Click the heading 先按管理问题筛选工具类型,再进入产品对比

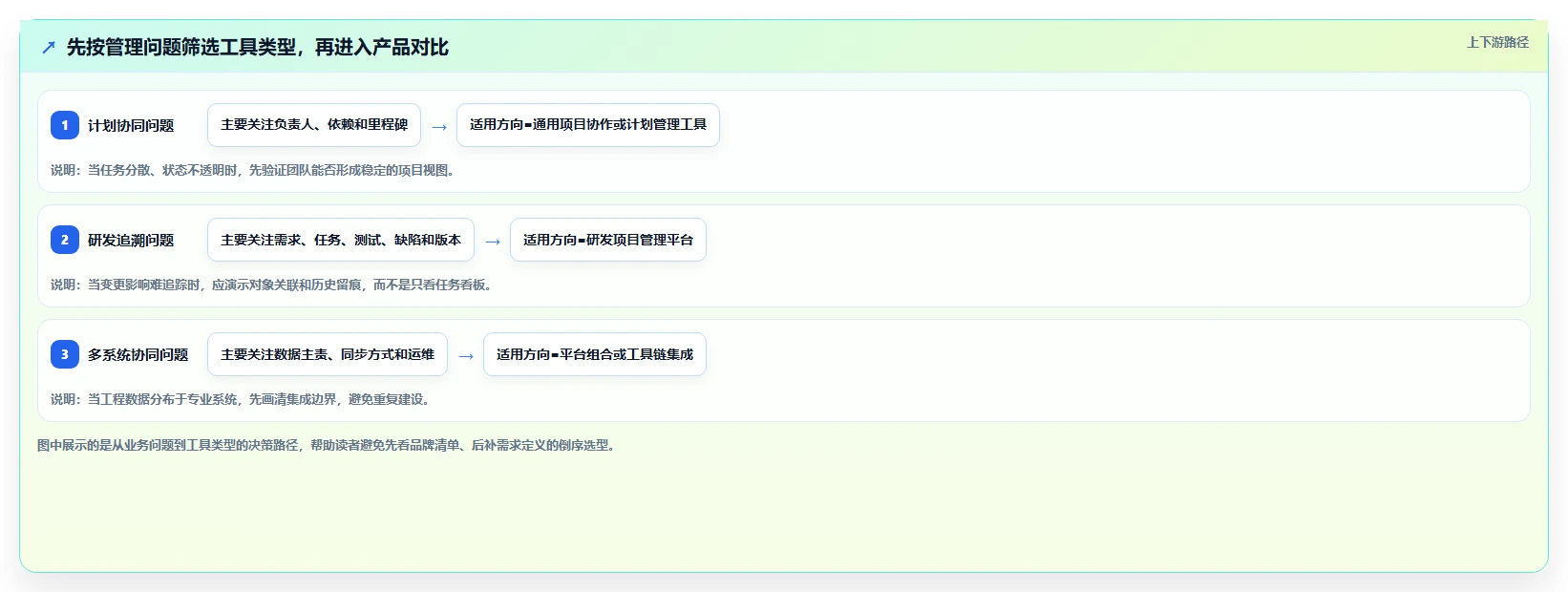point(258,47)
